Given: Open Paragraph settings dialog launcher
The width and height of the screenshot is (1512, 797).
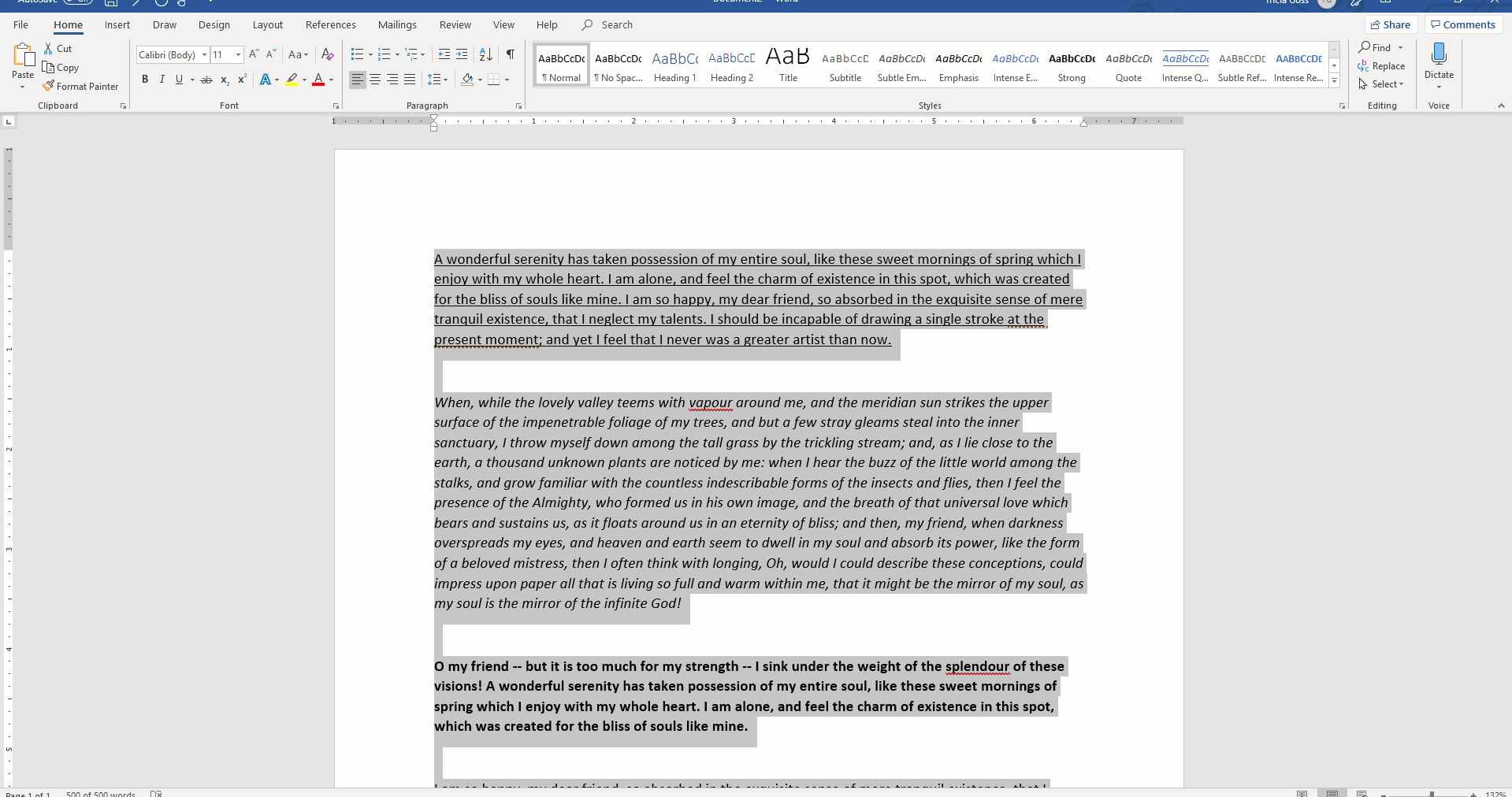Looking at the screenshot, I should (518, 106).
